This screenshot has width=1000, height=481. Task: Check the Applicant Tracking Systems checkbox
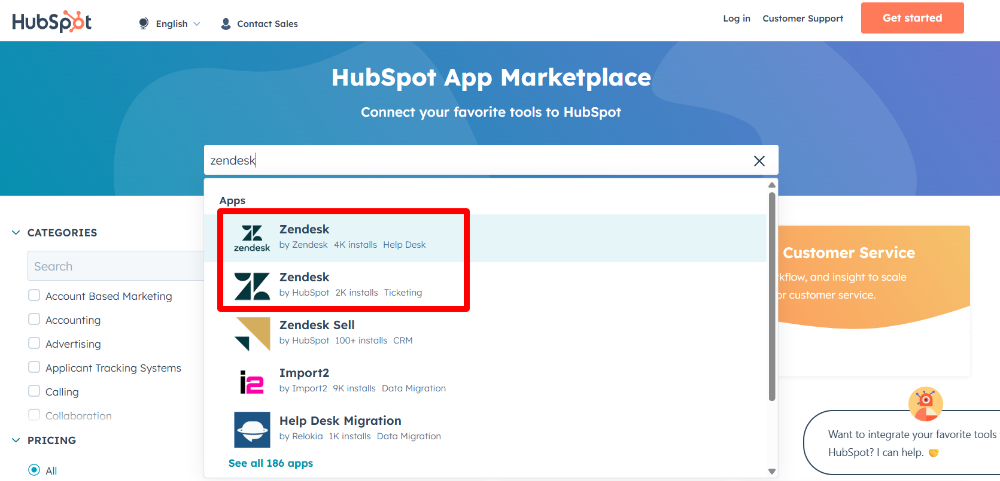coord(34,367)
